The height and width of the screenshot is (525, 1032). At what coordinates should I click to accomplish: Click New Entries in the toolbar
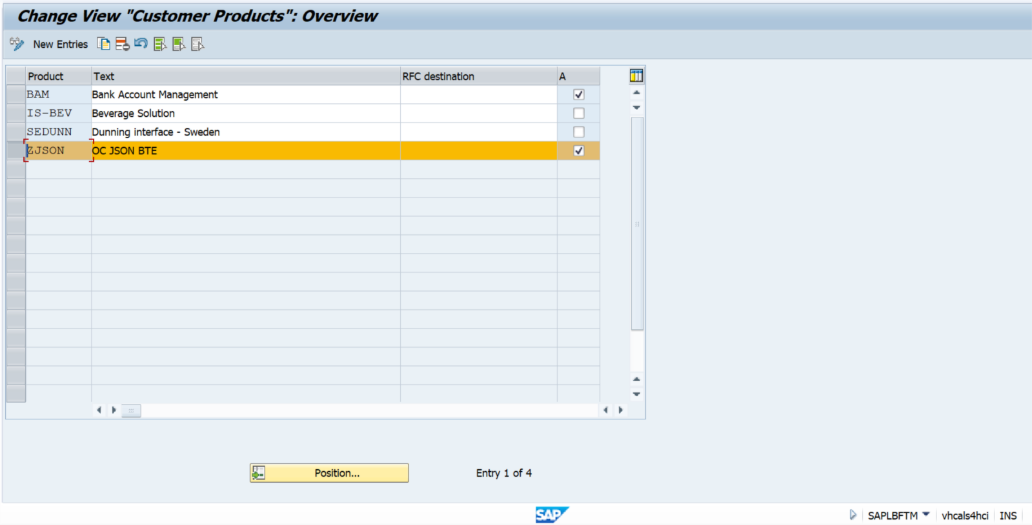(x=60, y=44)
